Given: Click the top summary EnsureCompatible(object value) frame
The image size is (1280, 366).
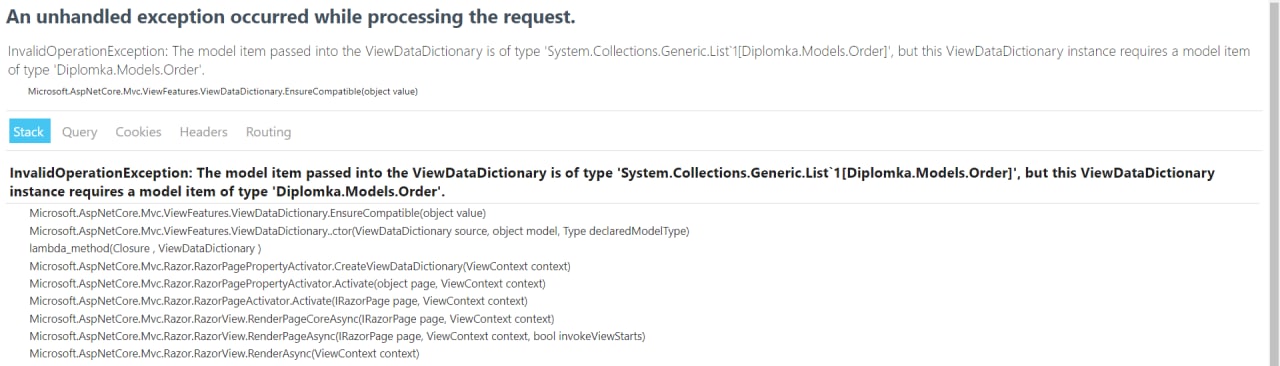Looking at the screenshot, I should point(222,91).
